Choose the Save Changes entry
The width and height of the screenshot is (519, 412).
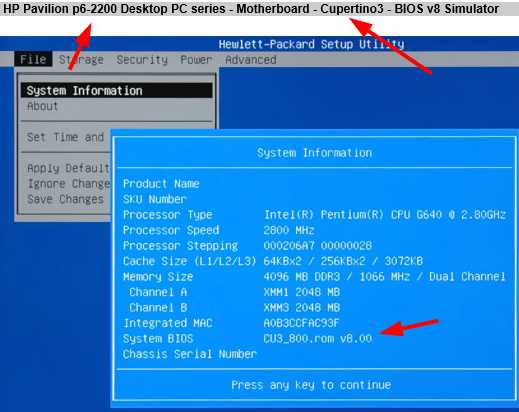(65, 199)
